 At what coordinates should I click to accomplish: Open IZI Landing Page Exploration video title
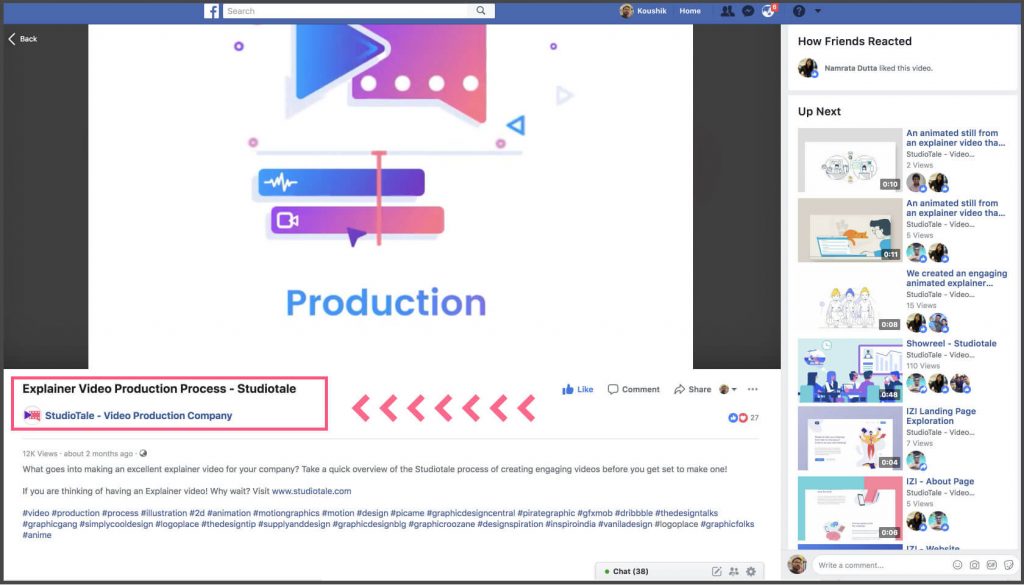pyautogui.click(x=941, y=416)
